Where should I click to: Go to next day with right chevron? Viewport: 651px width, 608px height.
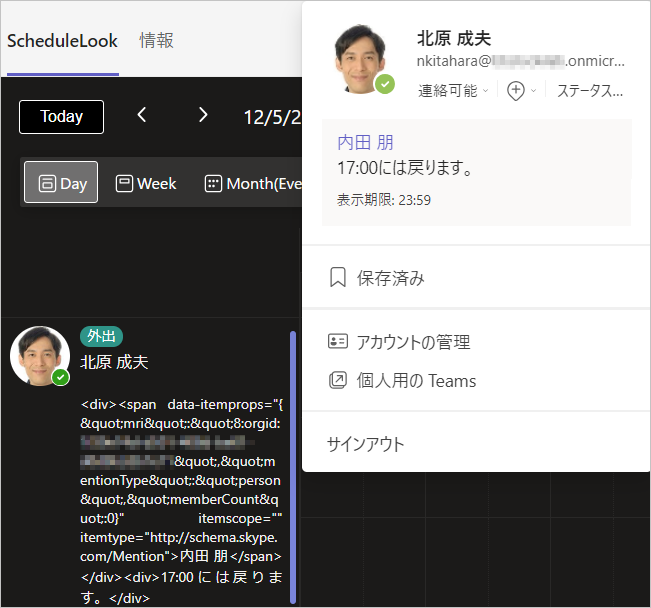coord(203,115)
